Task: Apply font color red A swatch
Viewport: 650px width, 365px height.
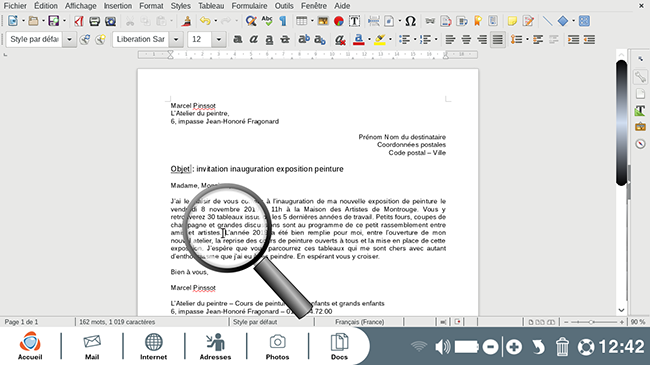Action: pyautogui.click(x=359, y=39)
